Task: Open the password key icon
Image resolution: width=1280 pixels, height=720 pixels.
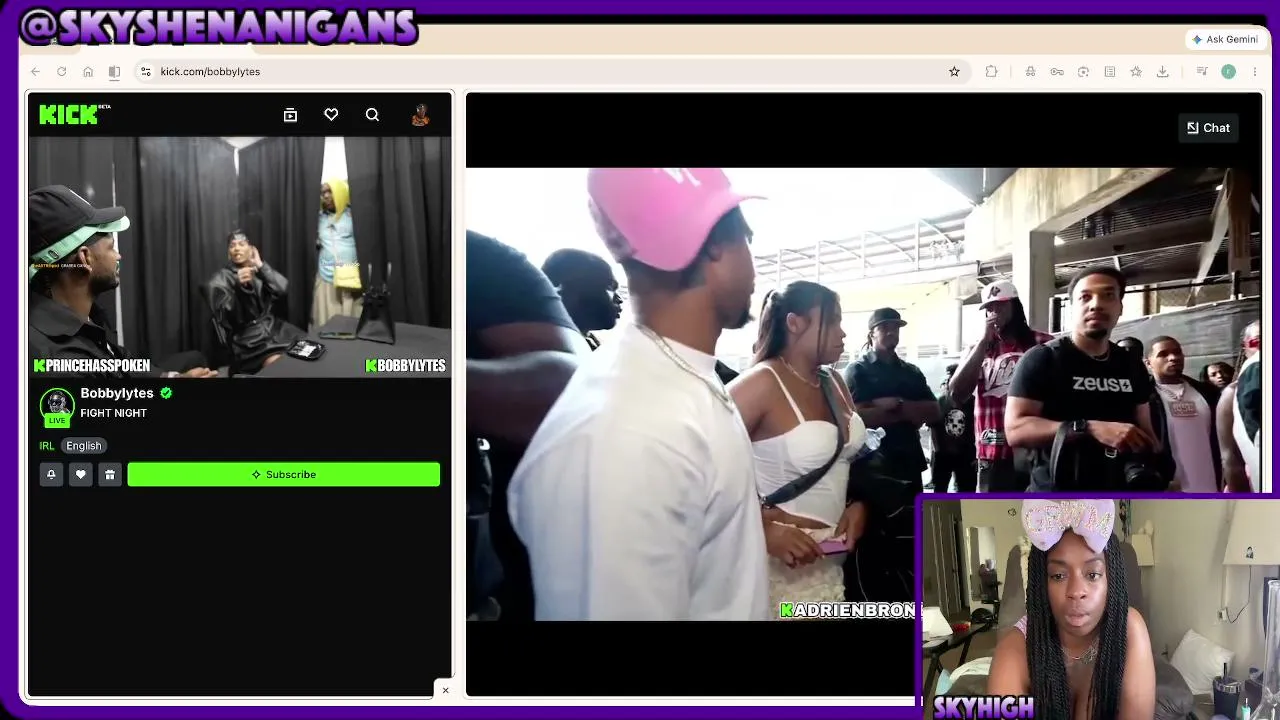Action: [1057, 72]
